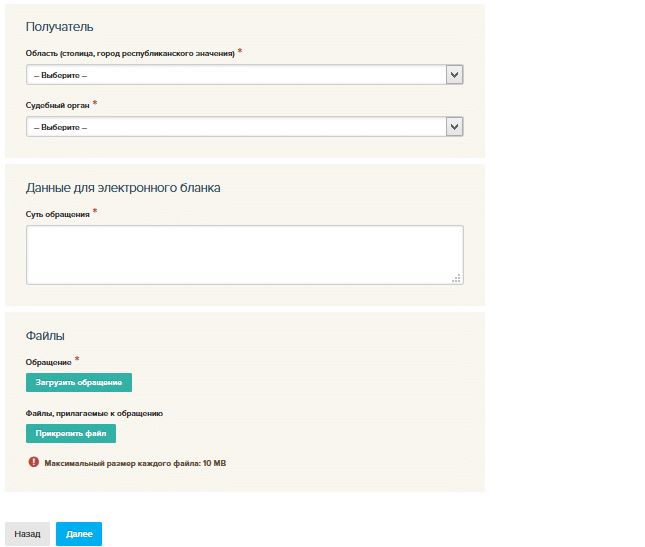Click the resize grip of the Суть обращения textarea

(x=456, y=278)
